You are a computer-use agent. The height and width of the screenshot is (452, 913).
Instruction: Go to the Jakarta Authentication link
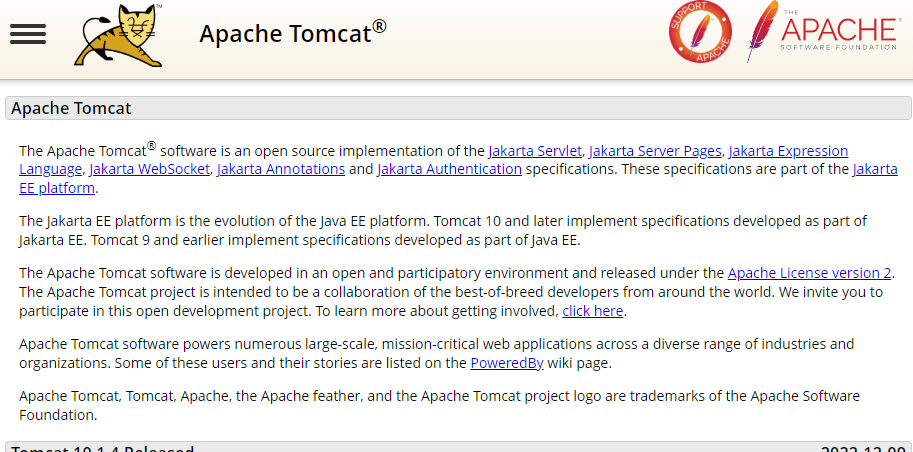[x=449, y=169]
